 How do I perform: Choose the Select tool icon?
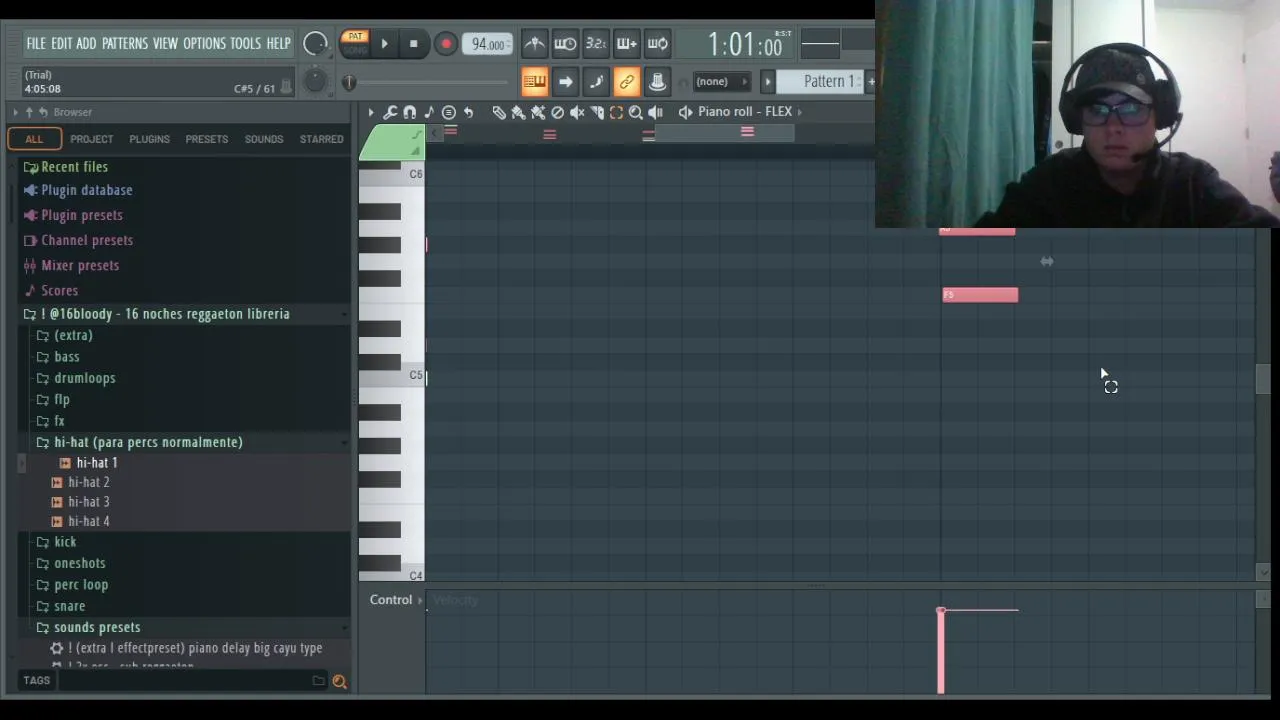[616, 112]
